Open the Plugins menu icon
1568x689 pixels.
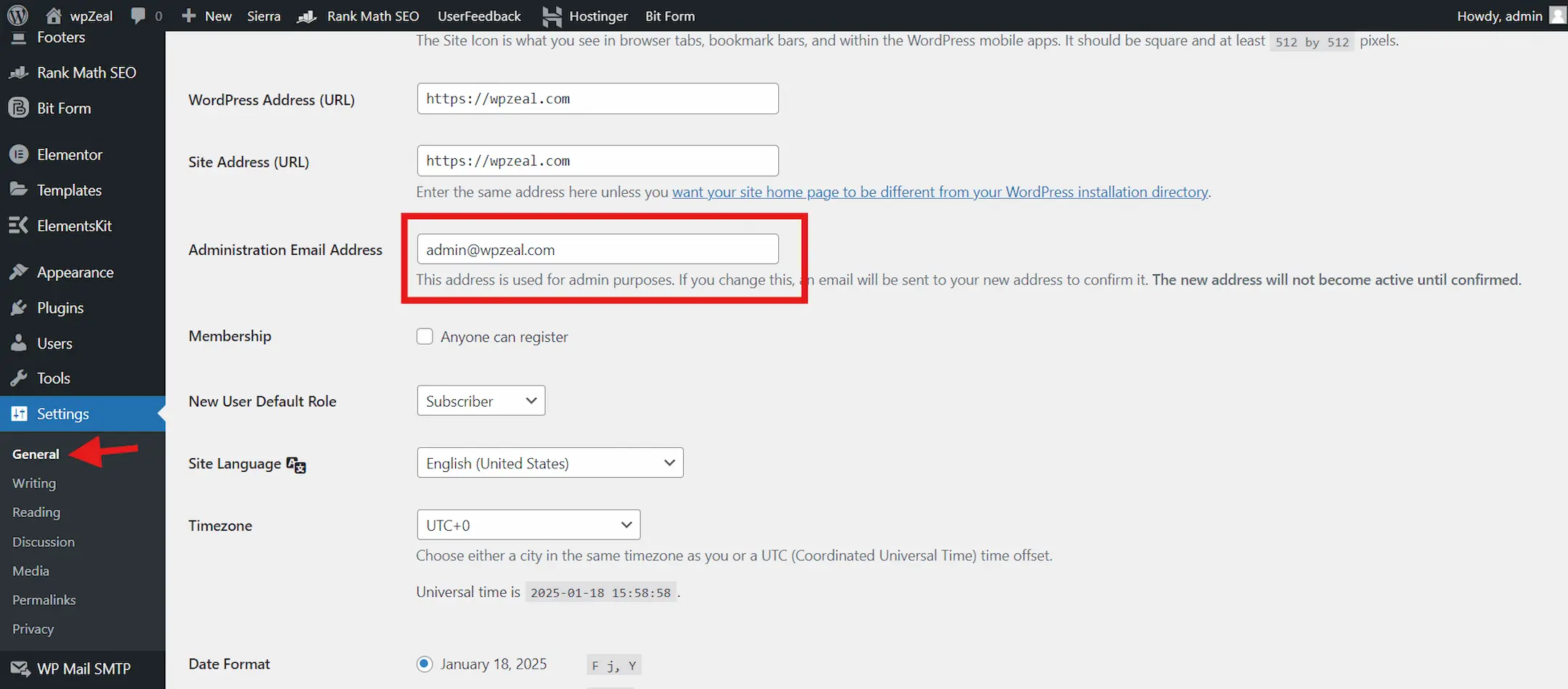[19, 308]
